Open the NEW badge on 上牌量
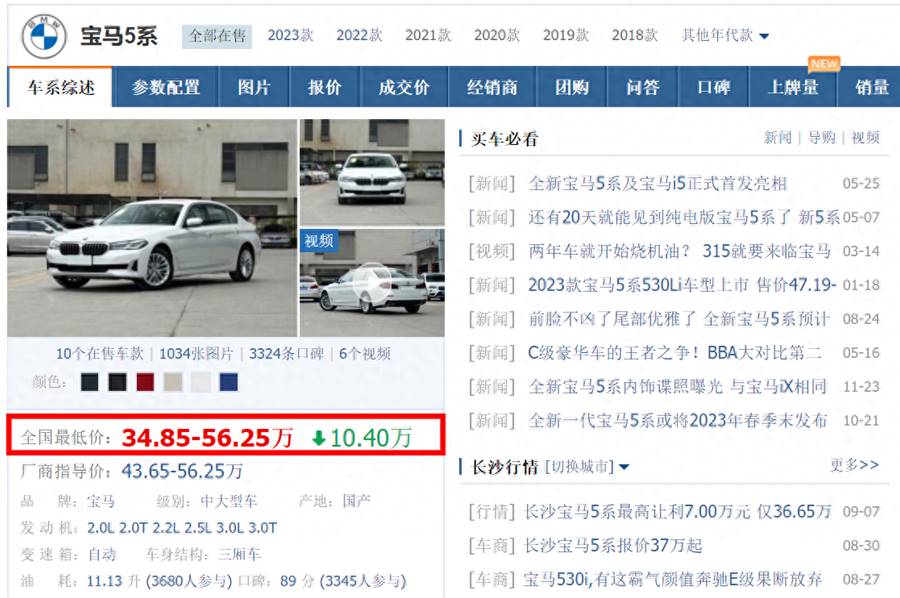 point(824,64)
